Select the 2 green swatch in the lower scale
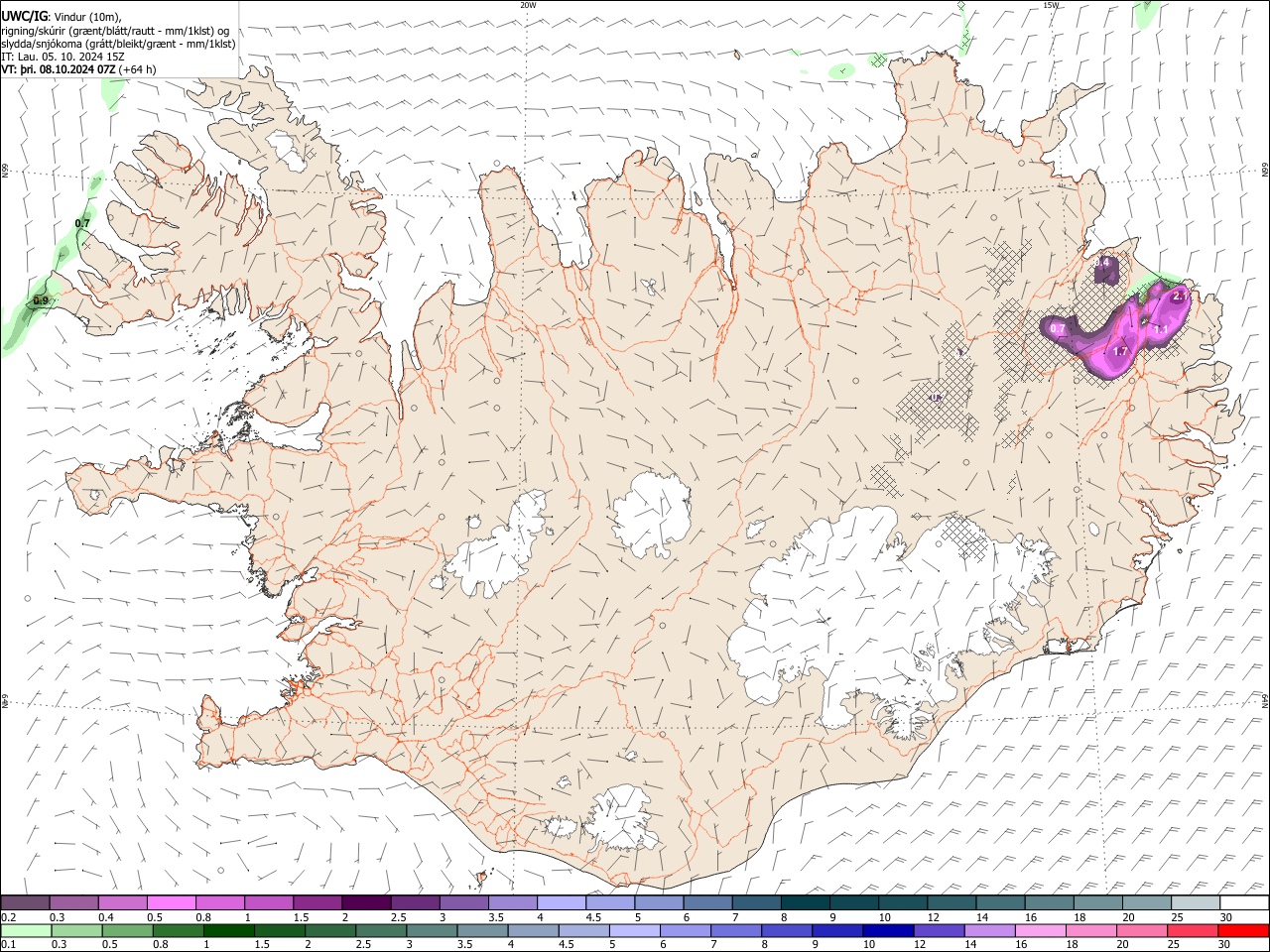Viewport: 1270px width, 952px height. 330,930
